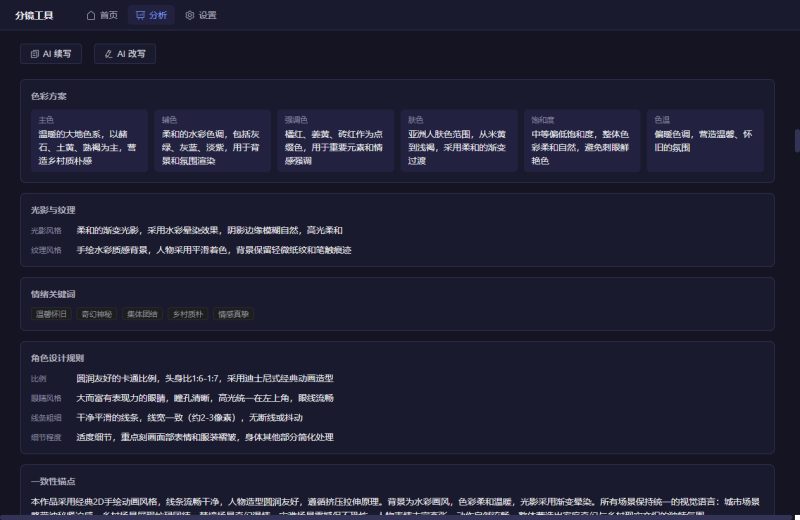Open the 设置 tab
The height and width of the screenshot is (520, 800).
click(x=200, y=16)
